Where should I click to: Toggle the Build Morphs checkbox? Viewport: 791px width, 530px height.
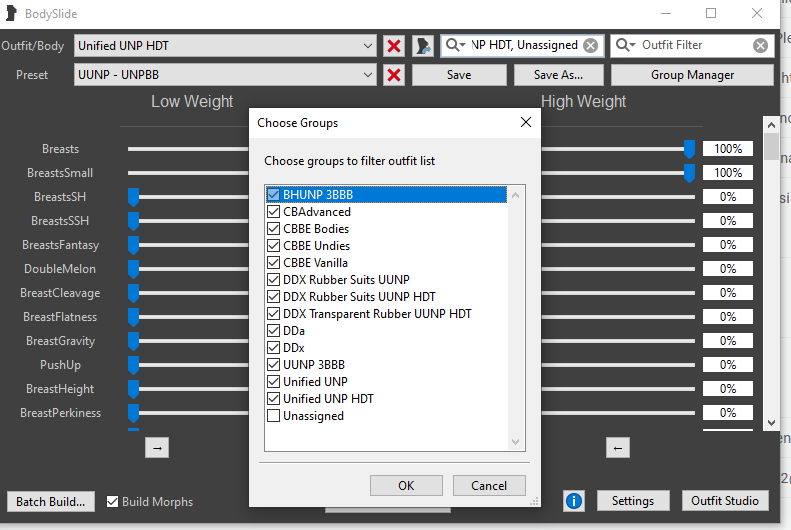pyautogui.click(x=112, y=502)
